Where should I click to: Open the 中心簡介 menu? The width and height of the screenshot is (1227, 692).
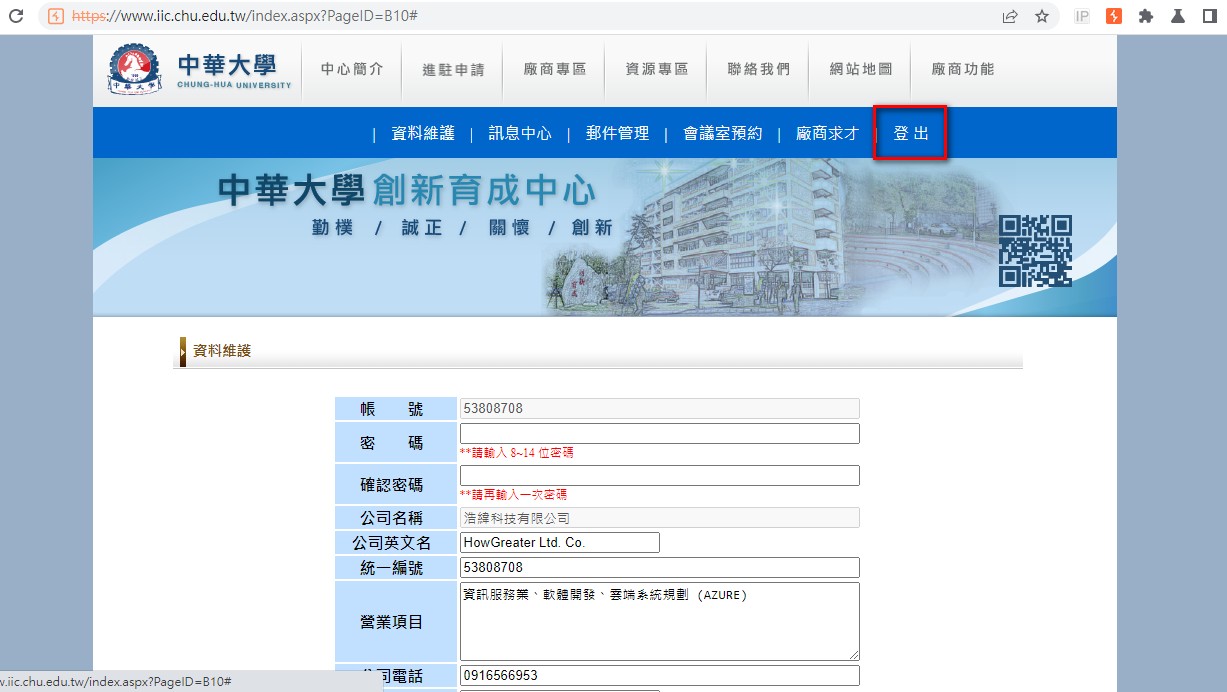pyautogui.click(x=352, y=70)
